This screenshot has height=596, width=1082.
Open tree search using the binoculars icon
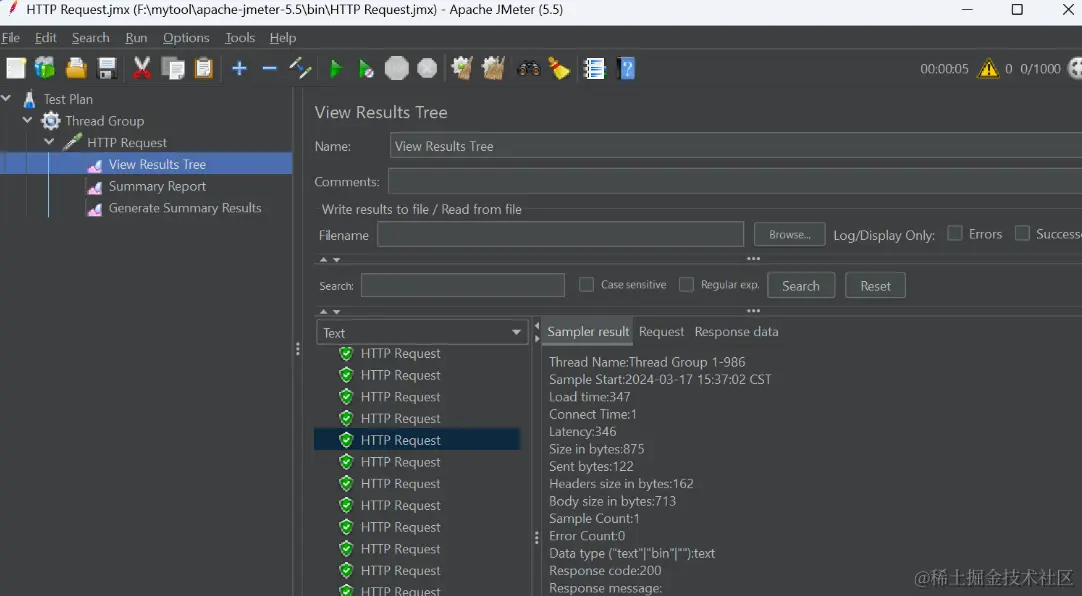529,68
